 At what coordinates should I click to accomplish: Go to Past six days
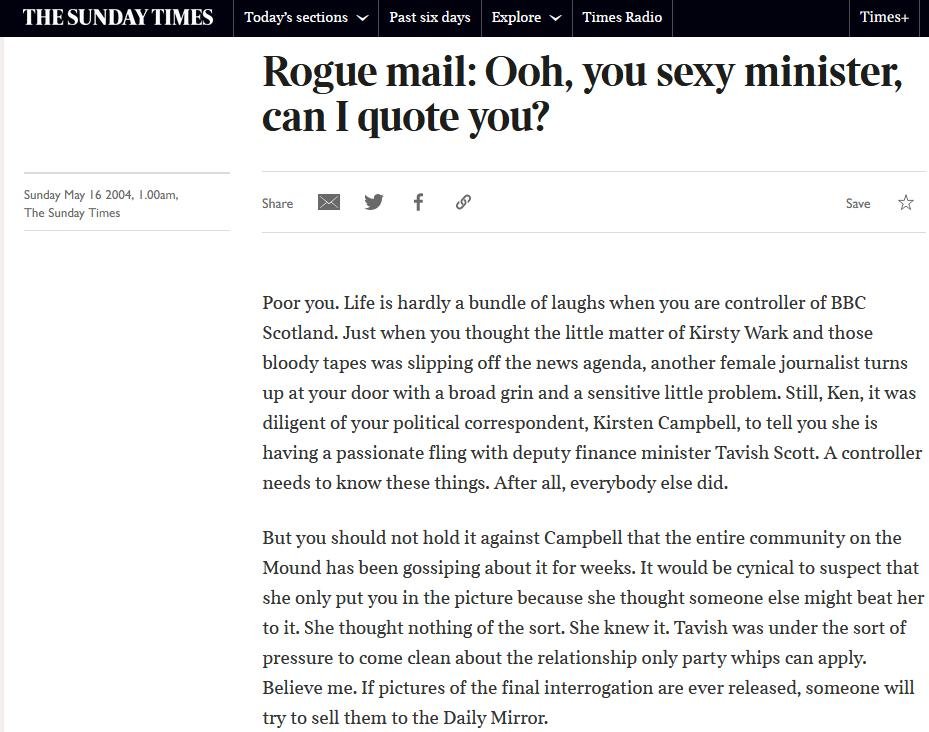pyautogui.click(x=429, y=17)
